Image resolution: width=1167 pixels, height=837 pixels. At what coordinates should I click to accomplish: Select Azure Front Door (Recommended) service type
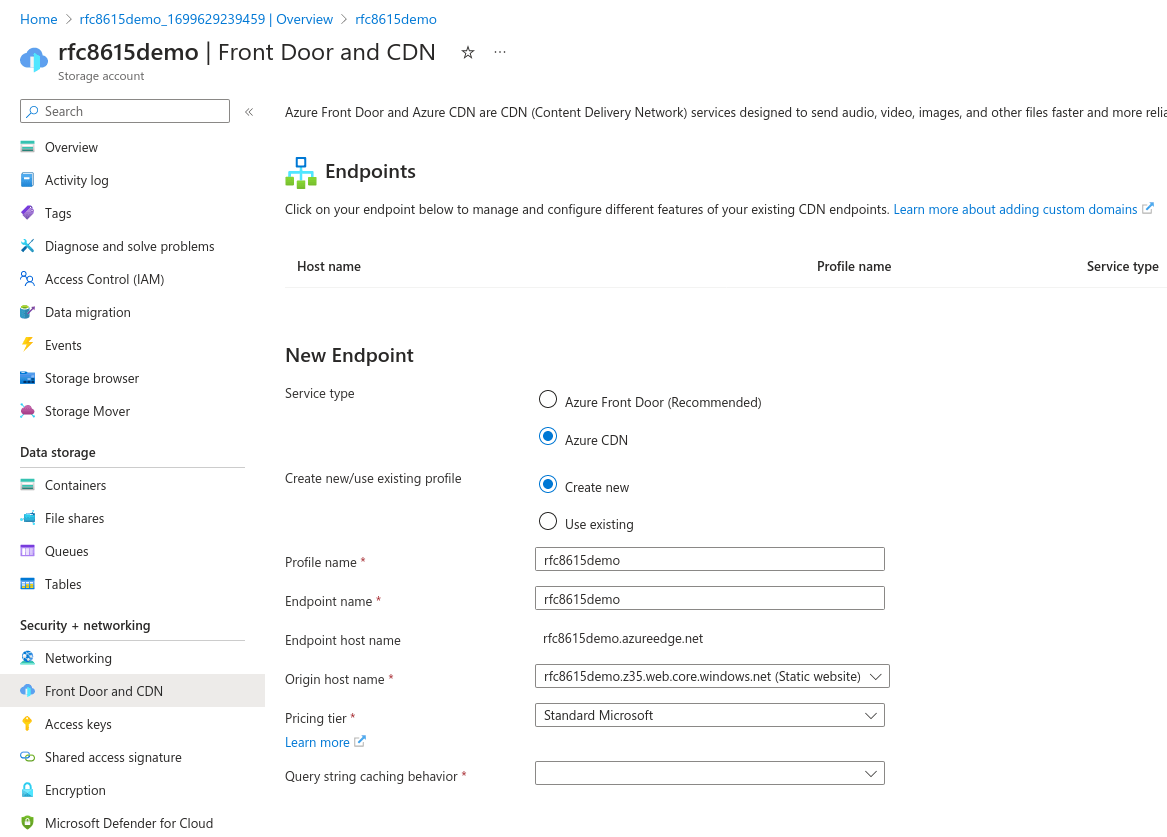pos(548,400)
